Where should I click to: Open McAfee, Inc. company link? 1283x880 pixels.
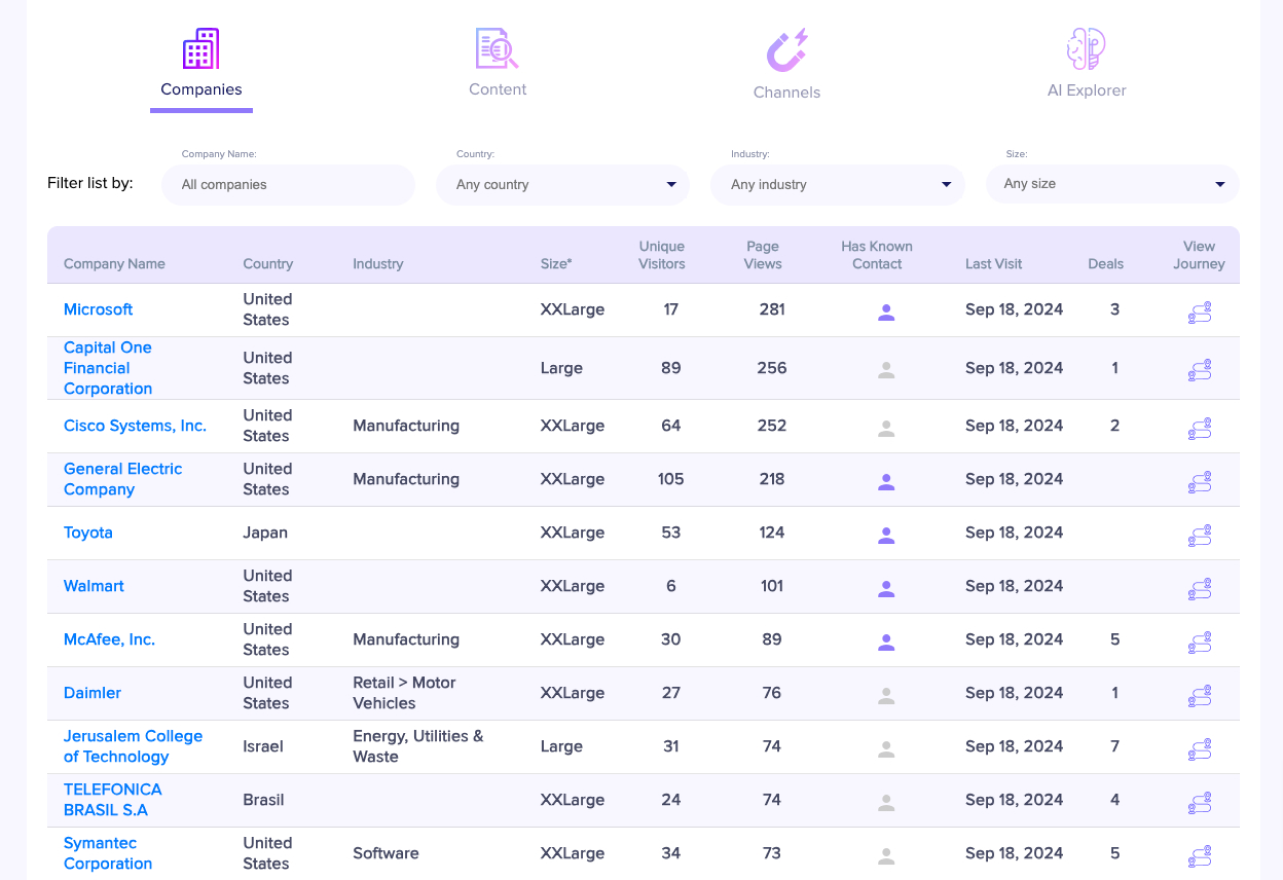109,639
